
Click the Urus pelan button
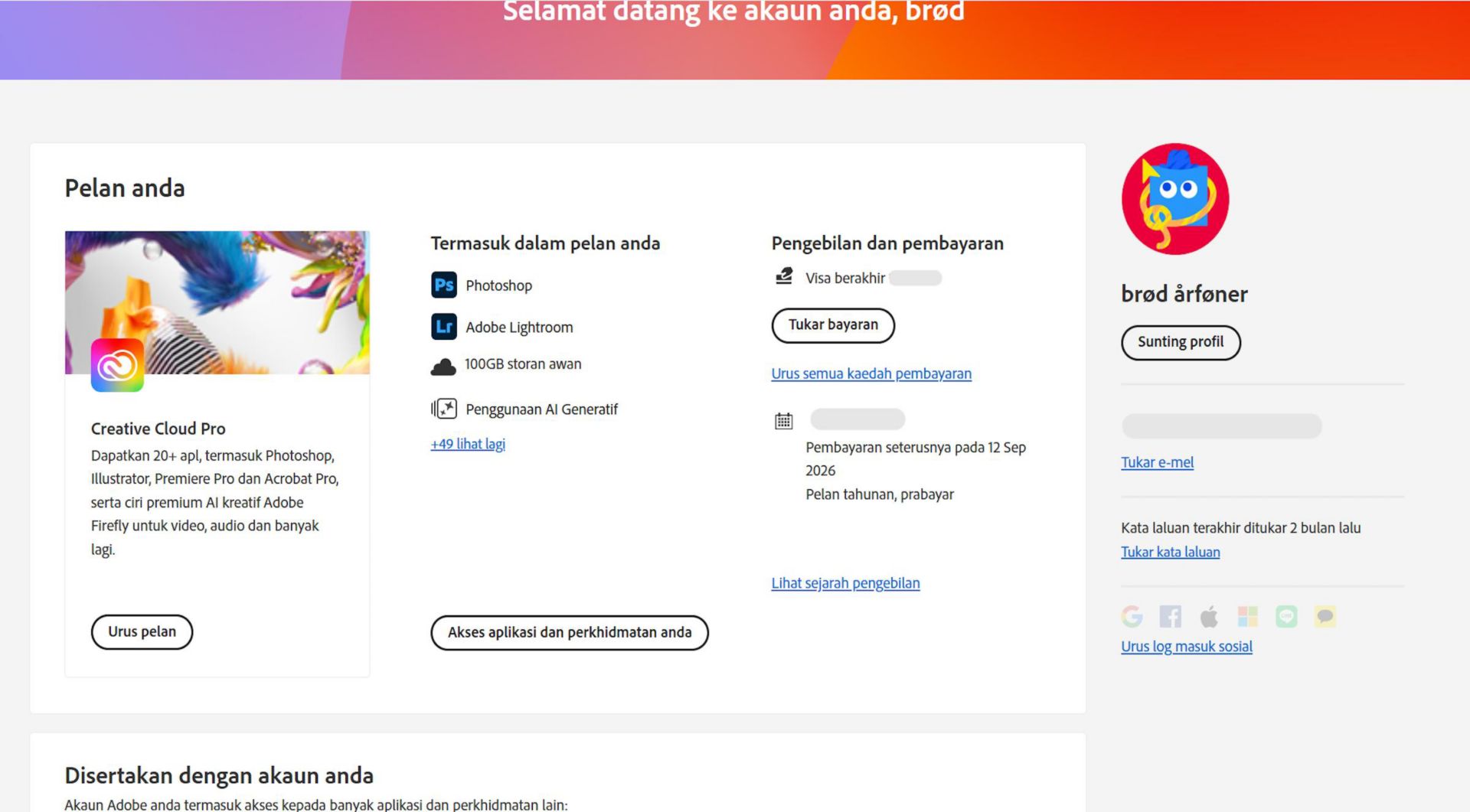point(142,632)
